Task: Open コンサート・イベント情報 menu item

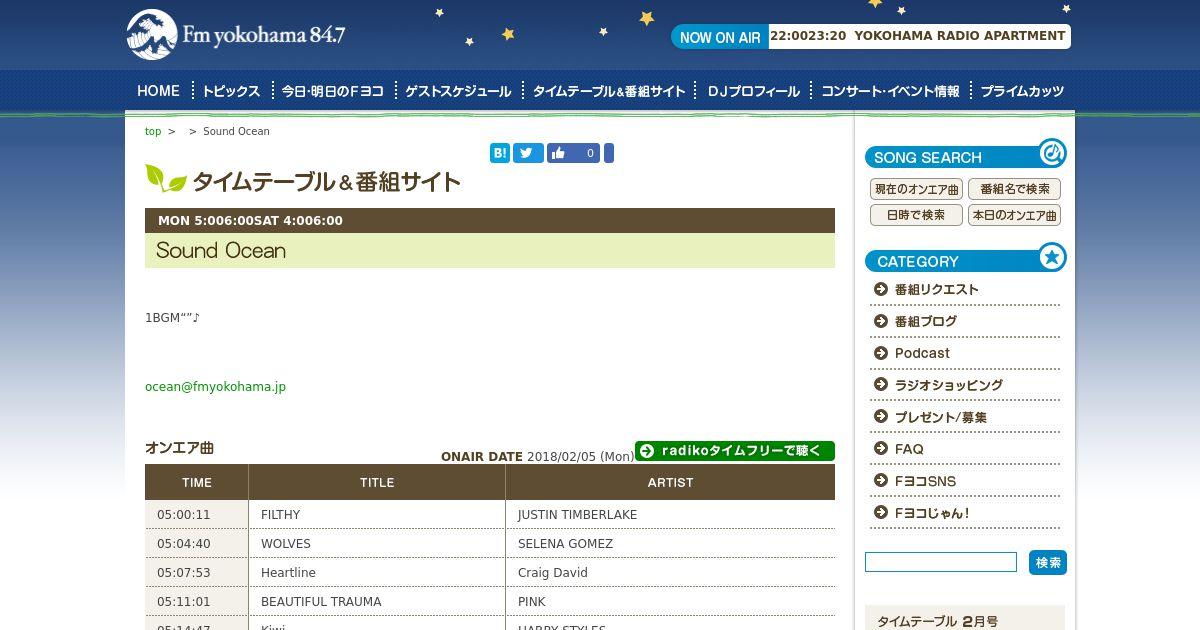Action: (890, 91)
